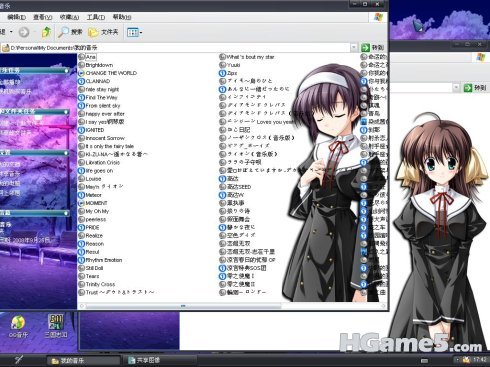The height and width of the screenshot is (367, 490).
Task: Open the Back button history dropdown
Action: point(11,32)
